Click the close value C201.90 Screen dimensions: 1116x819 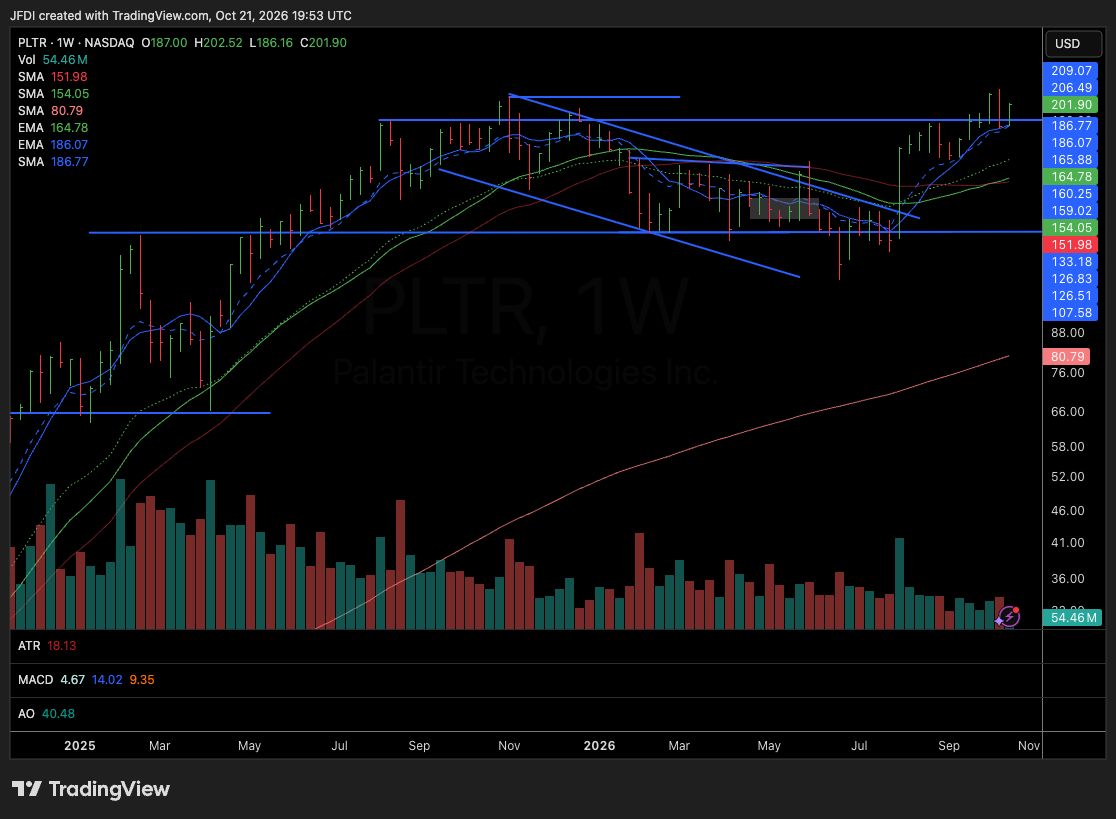[323, 43]
